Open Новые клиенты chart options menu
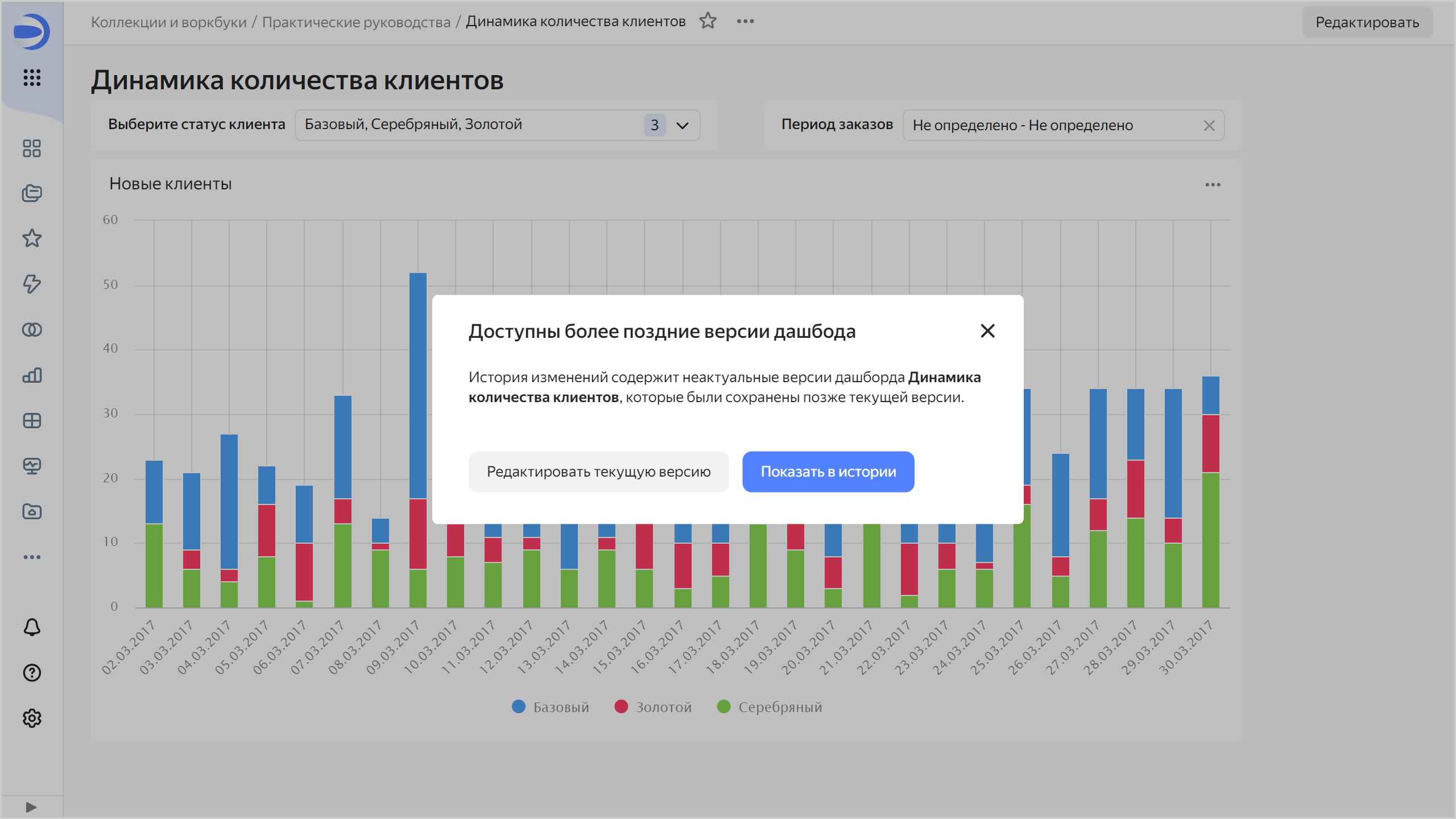This screenshot has height=819, width=1456. click(x=1213, y=184)
